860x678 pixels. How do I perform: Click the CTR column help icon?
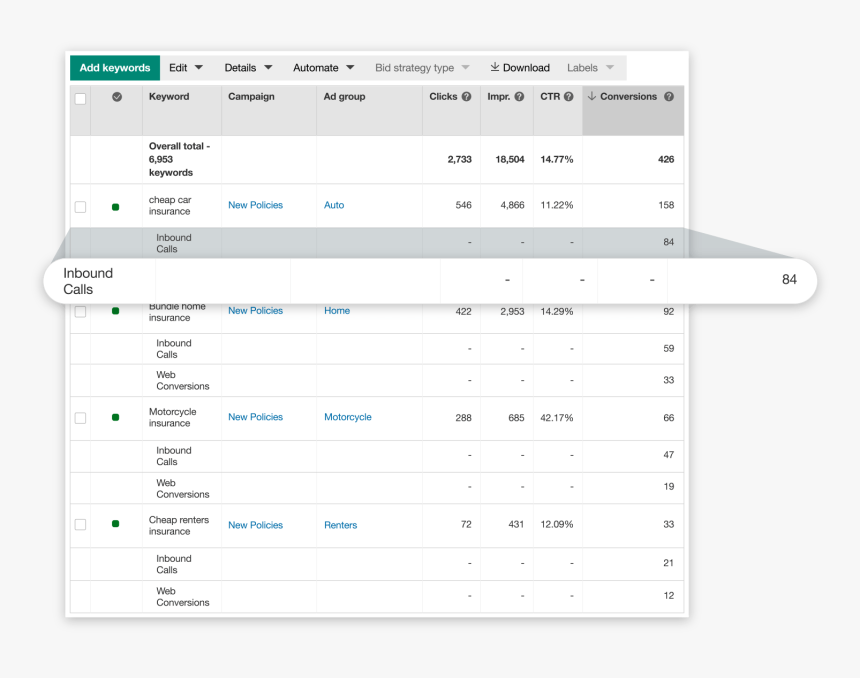pyautogui.click(x=568, y=97)
